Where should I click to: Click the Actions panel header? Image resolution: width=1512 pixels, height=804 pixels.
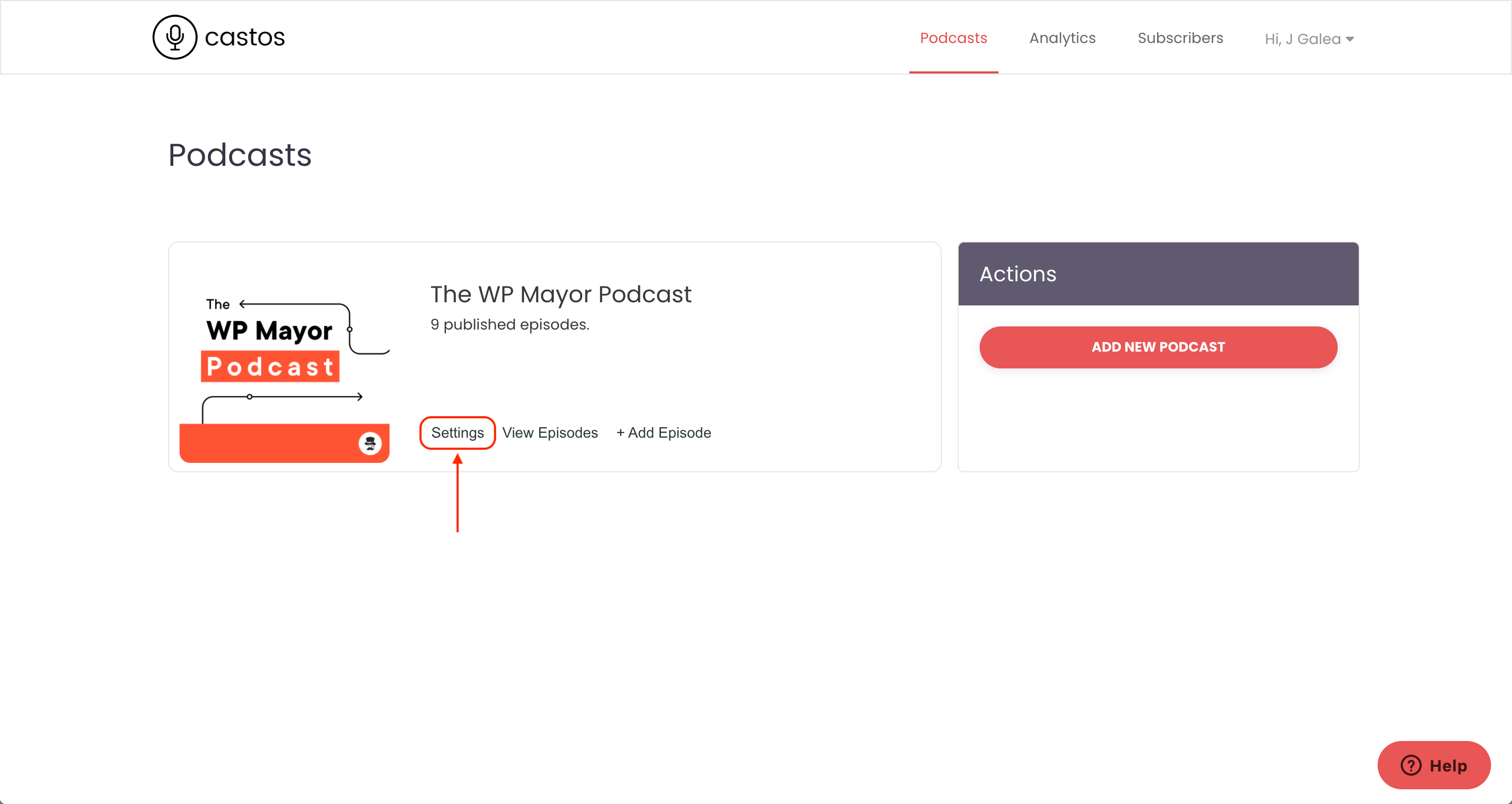coord(1158,274)
